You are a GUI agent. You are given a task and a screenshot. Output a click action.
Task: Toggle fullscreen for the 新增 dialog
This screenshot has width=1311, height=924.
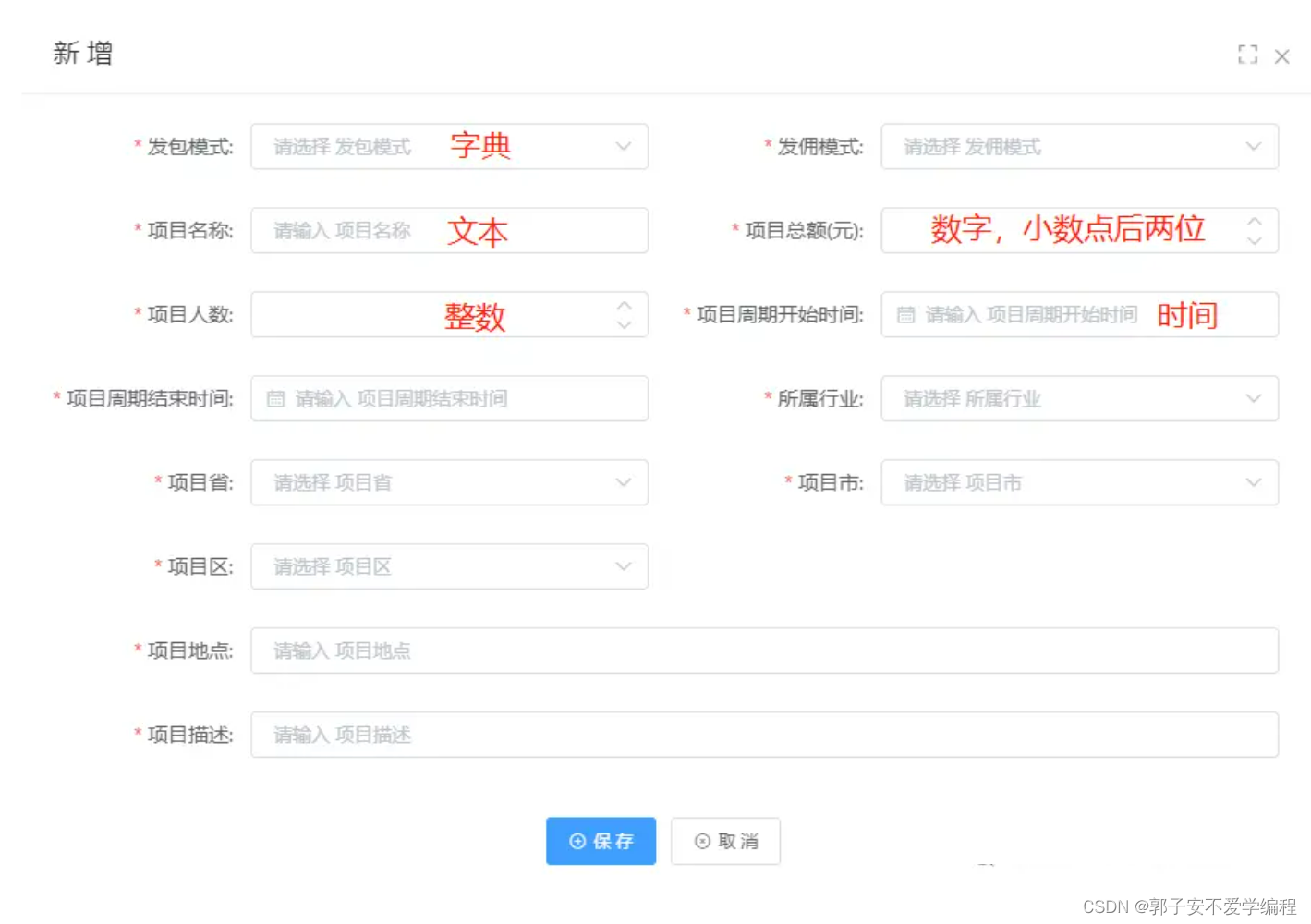1247,55
